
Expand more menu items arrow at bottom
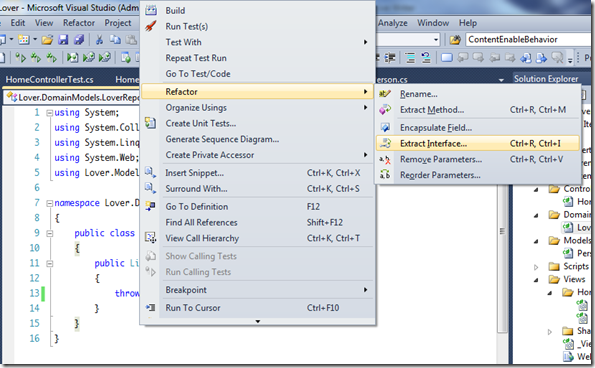(258, 321)
